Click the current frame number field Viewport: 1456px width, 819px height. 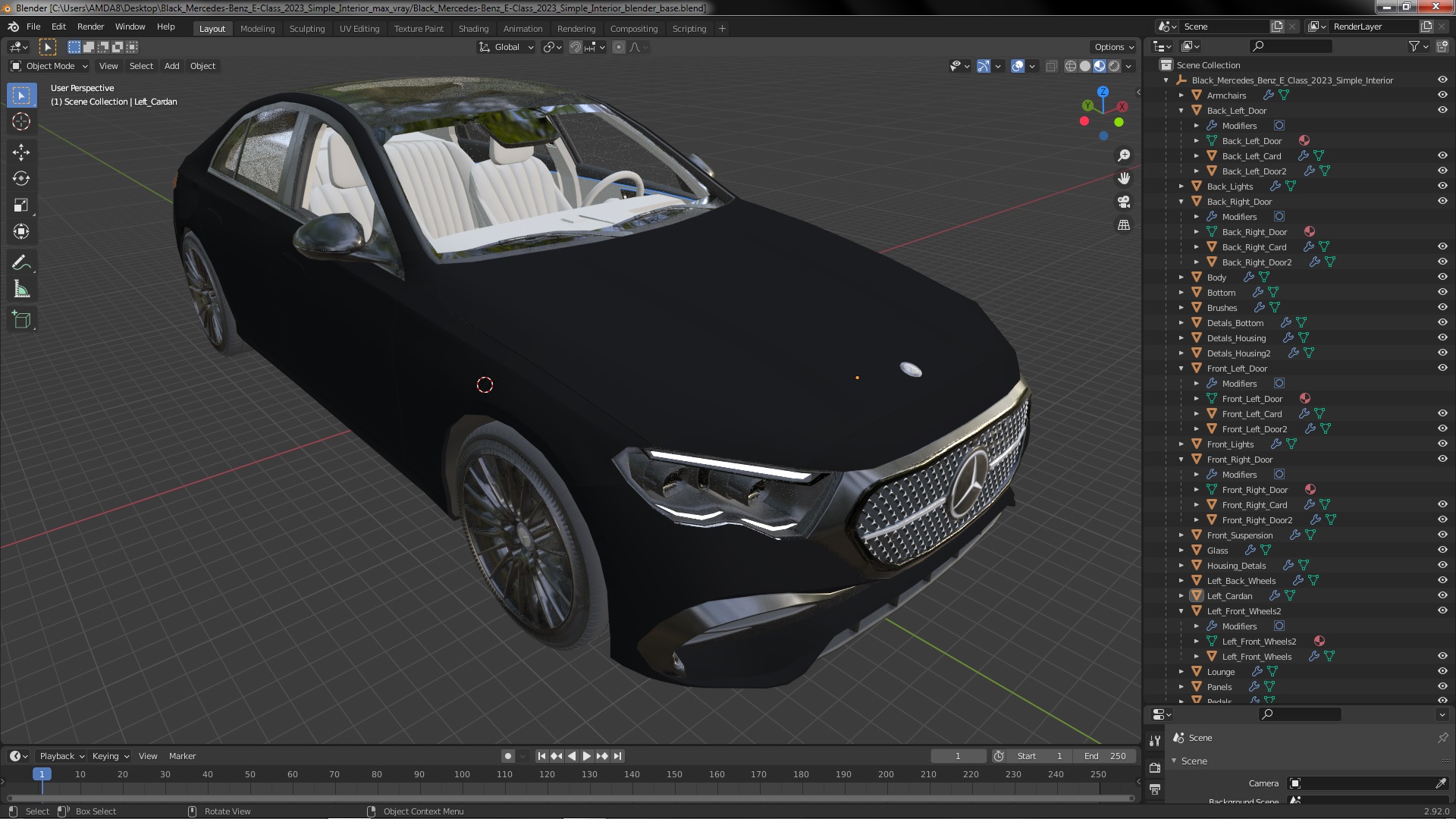point(958,756)
